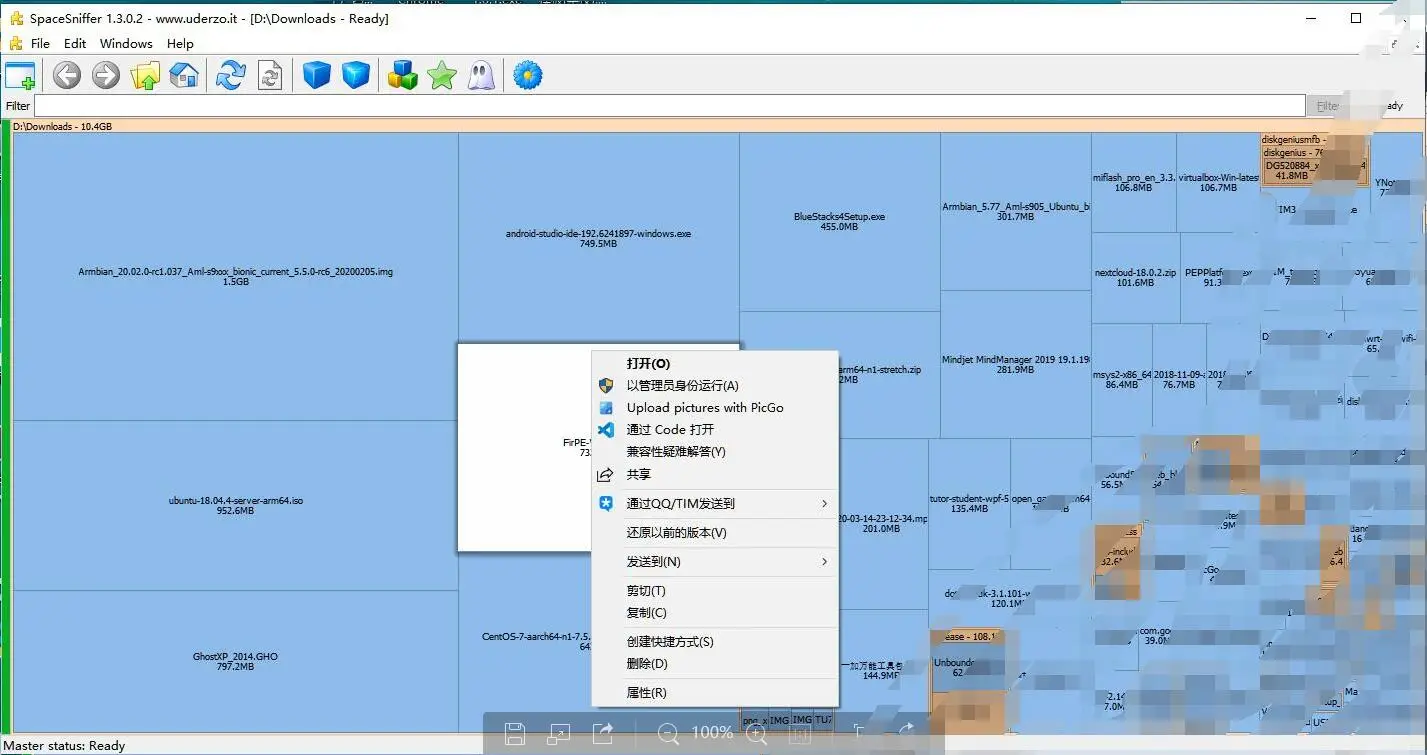Select the virtualbox-Win-latest 106.7MB block
The width and height of the screenshot is (1427, 755).
[1217, 182]
